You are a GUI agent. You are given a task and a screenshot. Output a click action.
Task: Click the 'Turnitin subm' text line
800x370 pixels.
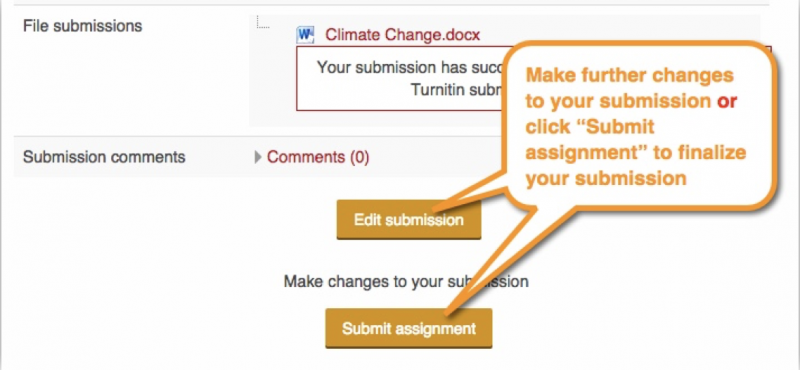[457, 90]
